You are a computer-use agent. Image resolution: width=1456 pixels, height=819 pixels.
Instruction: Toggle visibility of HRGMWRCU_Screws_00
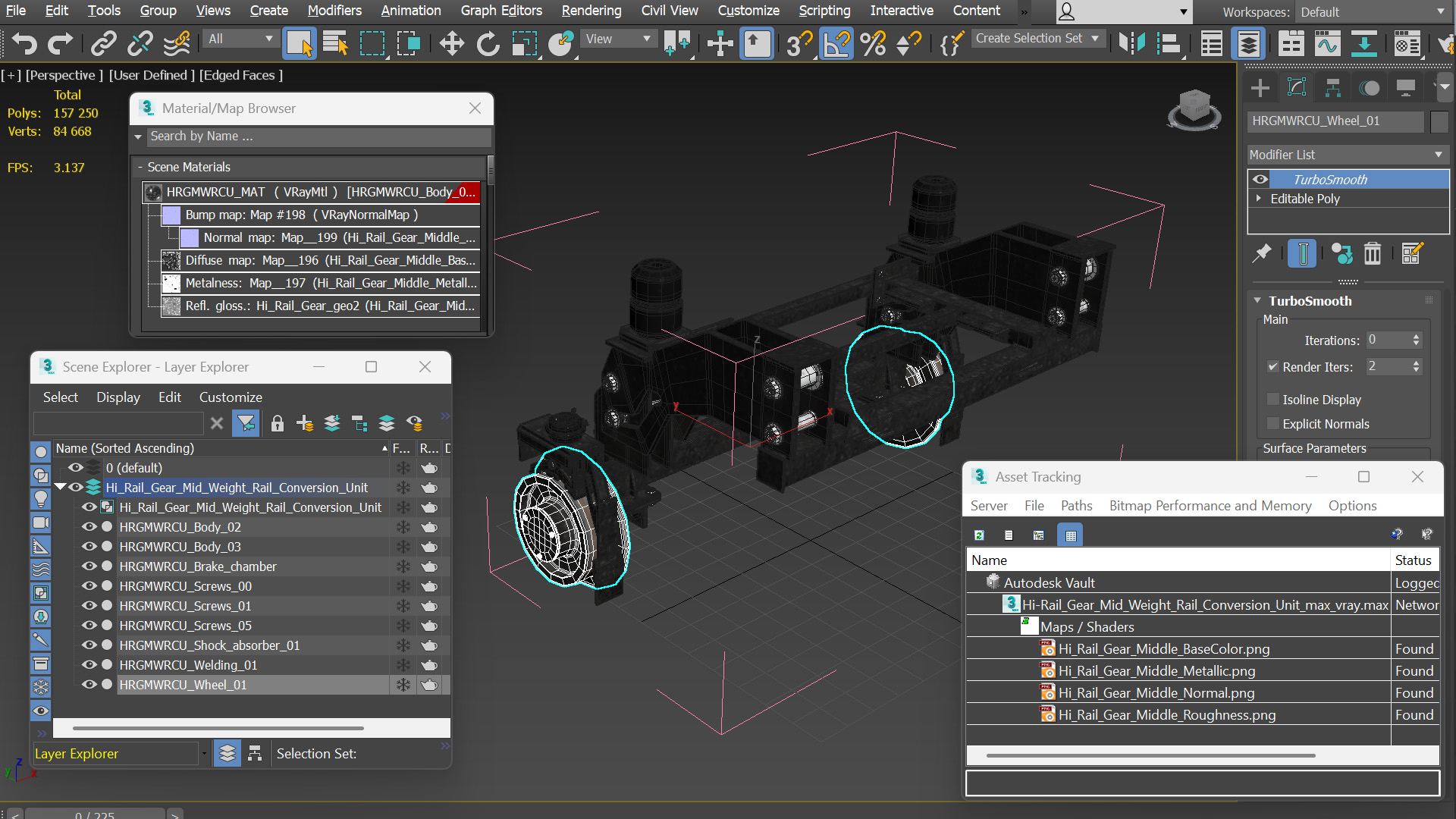89,586
